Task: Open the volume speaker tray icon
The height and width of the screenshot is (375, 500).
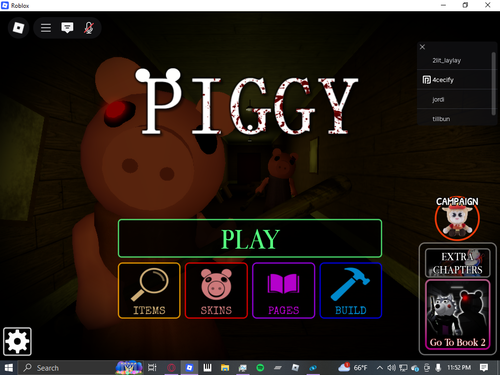Action: tap(391, 368)
